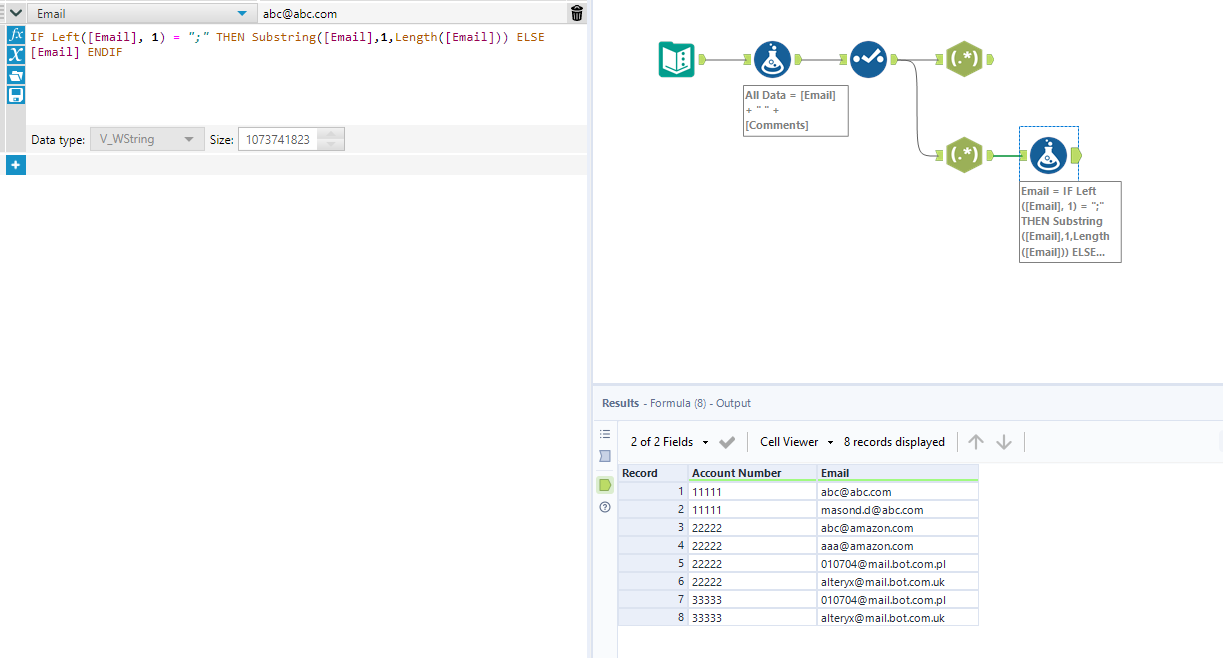Save the expression with the disk icon
Screen dimensions: 1223x658
tap(15, 95)
